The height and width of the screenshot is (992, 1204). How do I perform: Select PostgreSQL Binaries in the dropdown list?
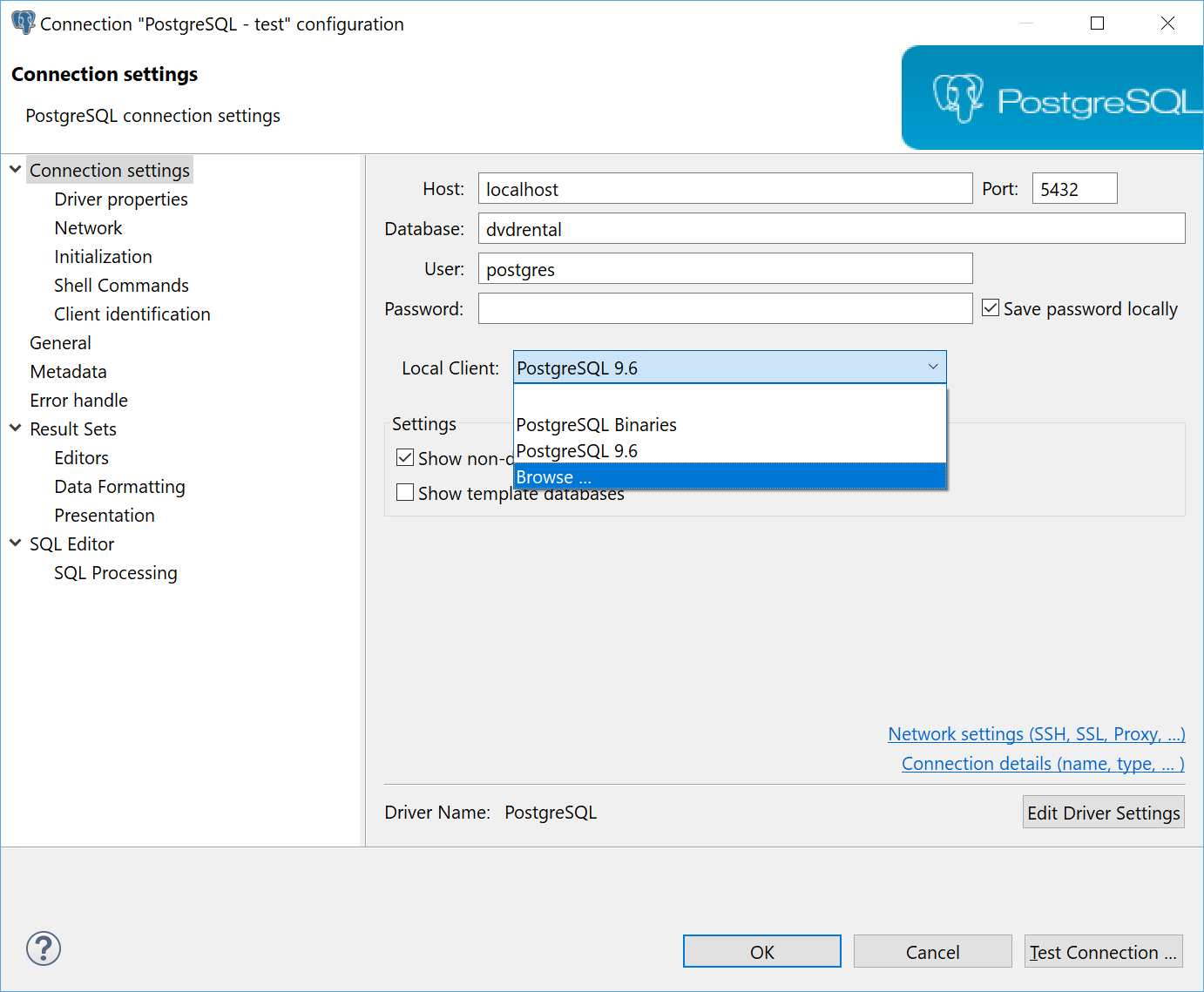click(730, 424)
